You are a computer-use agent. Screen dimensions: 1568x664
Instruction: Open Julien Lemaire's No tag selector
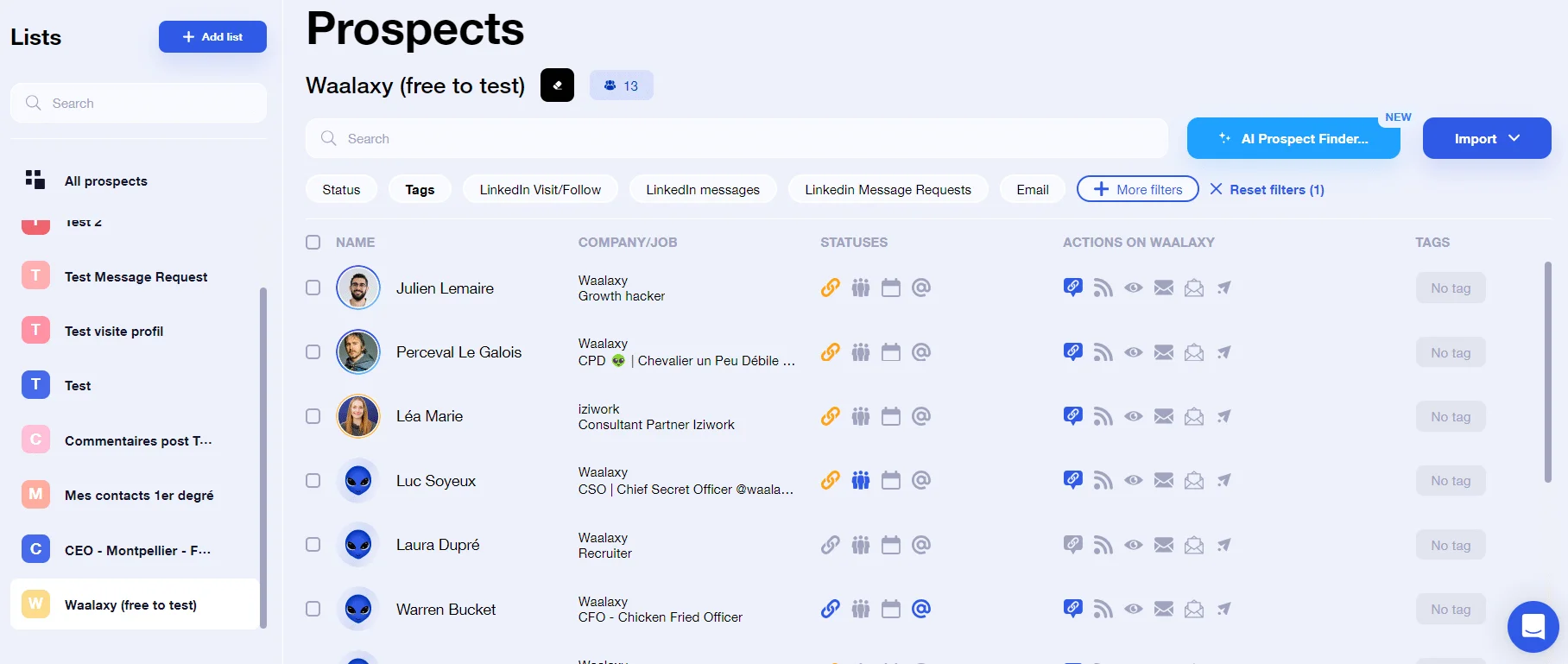[1451, 288]
